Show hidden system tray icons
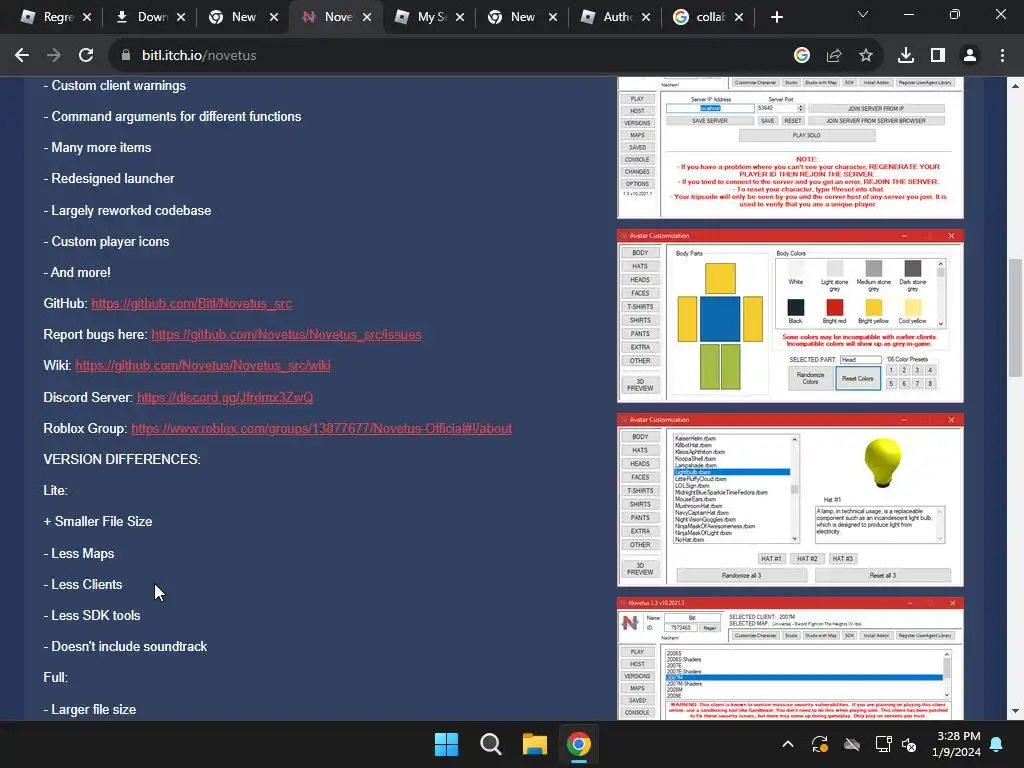The height and width of the screenshot is (768, 1024). [x=788, y=744]
